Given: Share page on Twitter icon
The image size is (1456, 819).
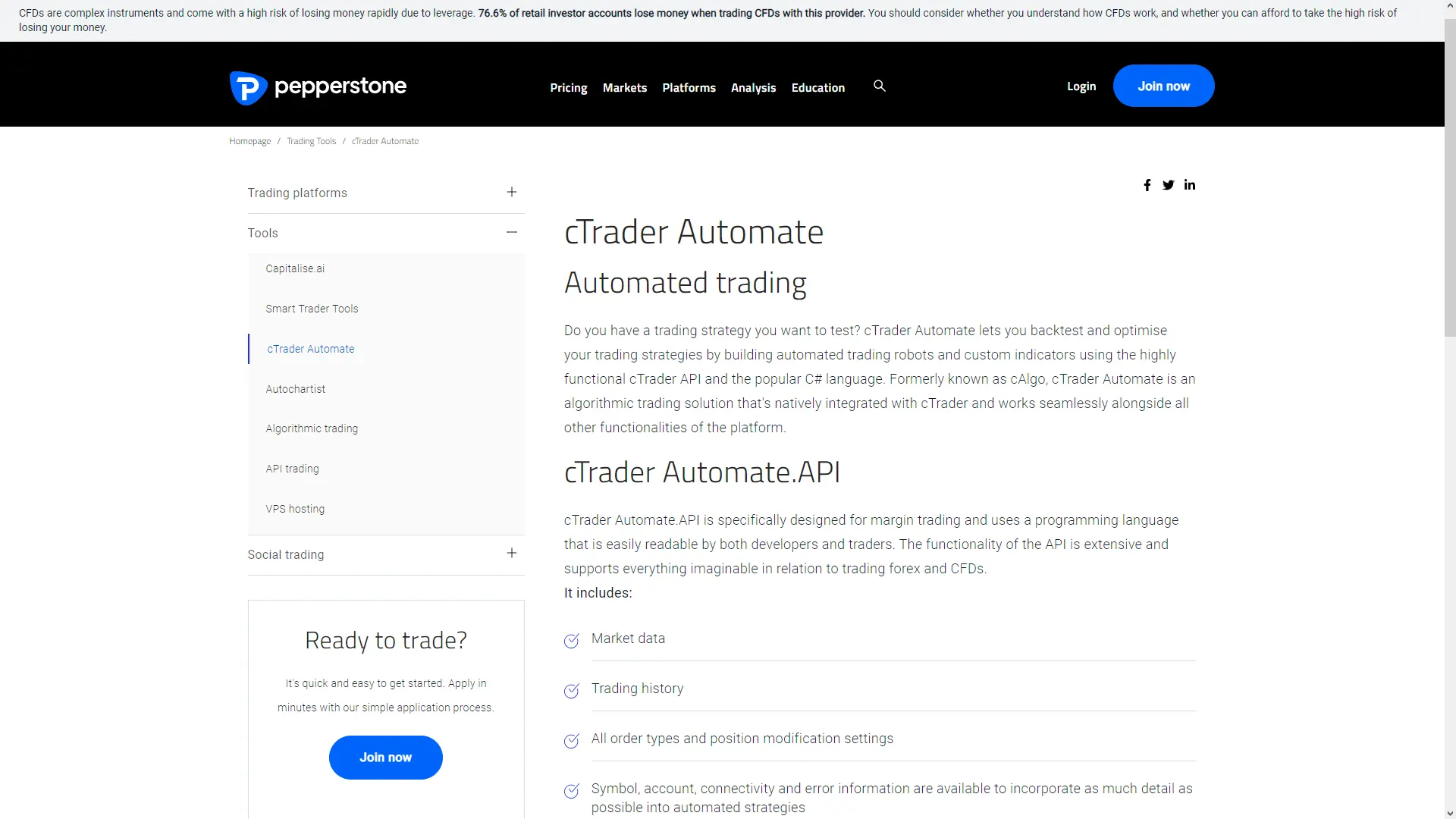Looking at the screenshot, I should click(1169, 185).
